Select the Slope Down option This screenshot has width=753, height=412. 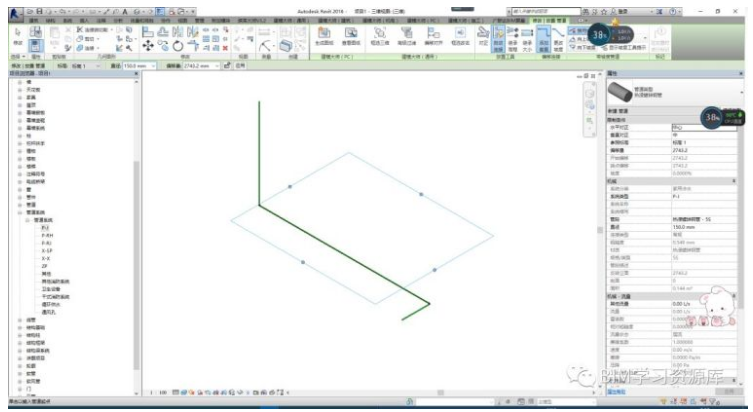pos(581,48)
